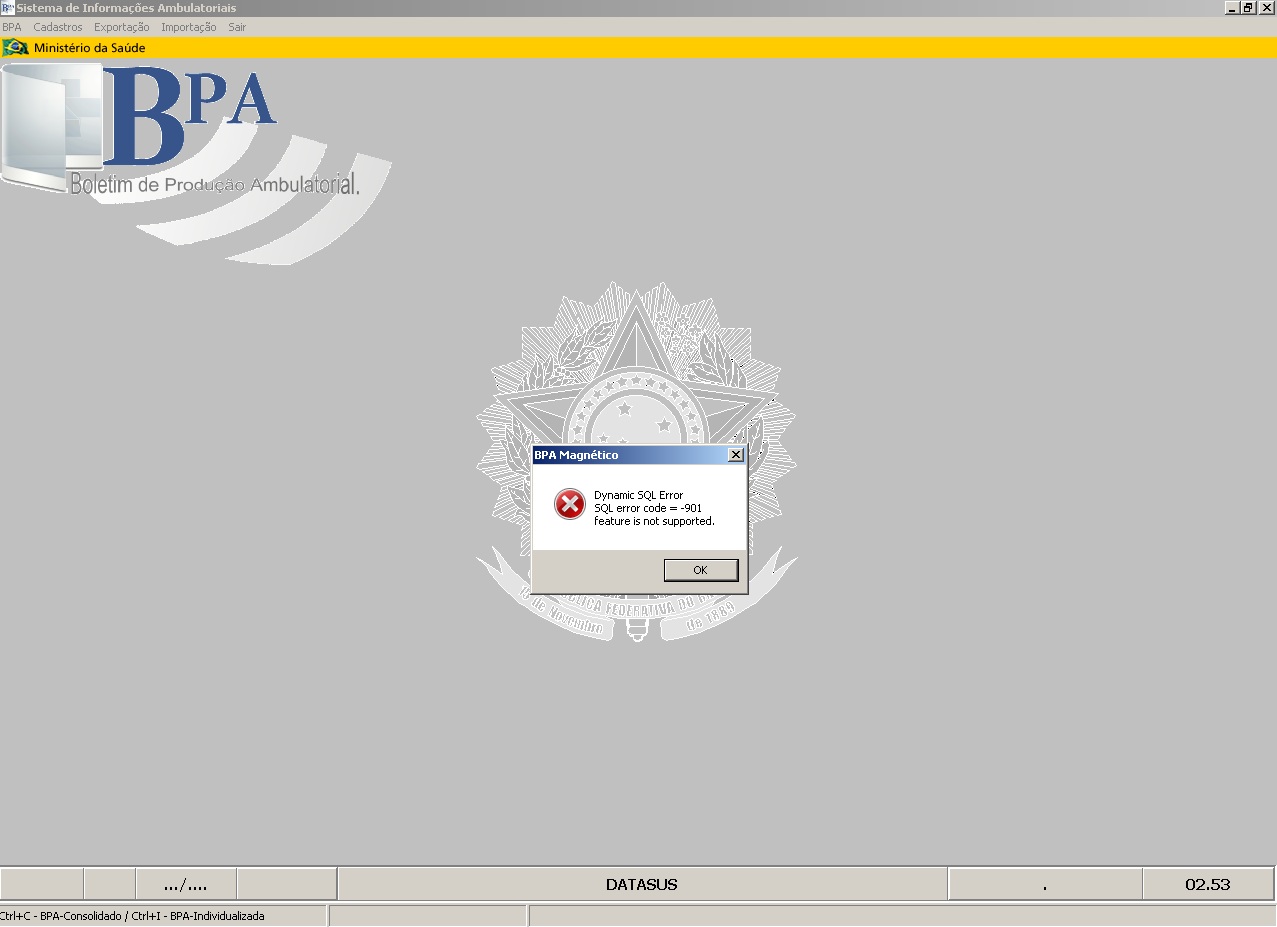The width and height of the screenshot is (1277, 927).
Task: Close the BPA Magnético dialog with X
Action: pyautogui.click(x=736, y=455)
